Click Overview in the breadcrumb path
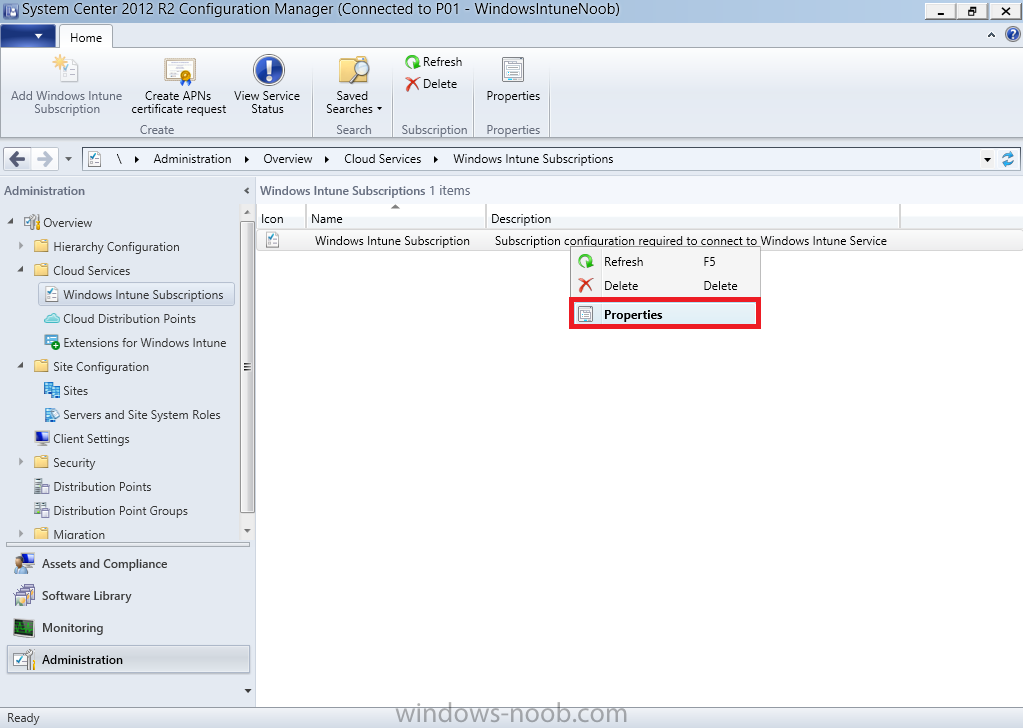1023x728 pixels. (288, 159)
